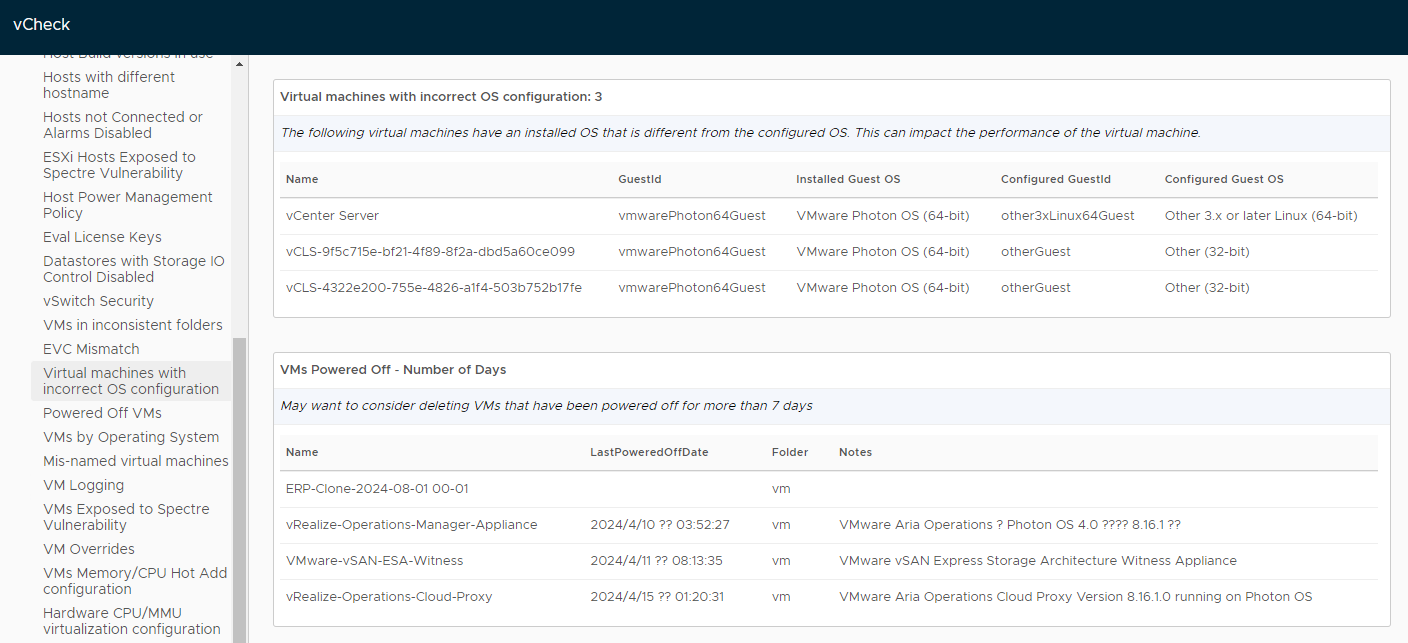Select the vCLS-9f5c715e VM name cell
Viewport: 1408px width, 643px height.
point(430,251)
